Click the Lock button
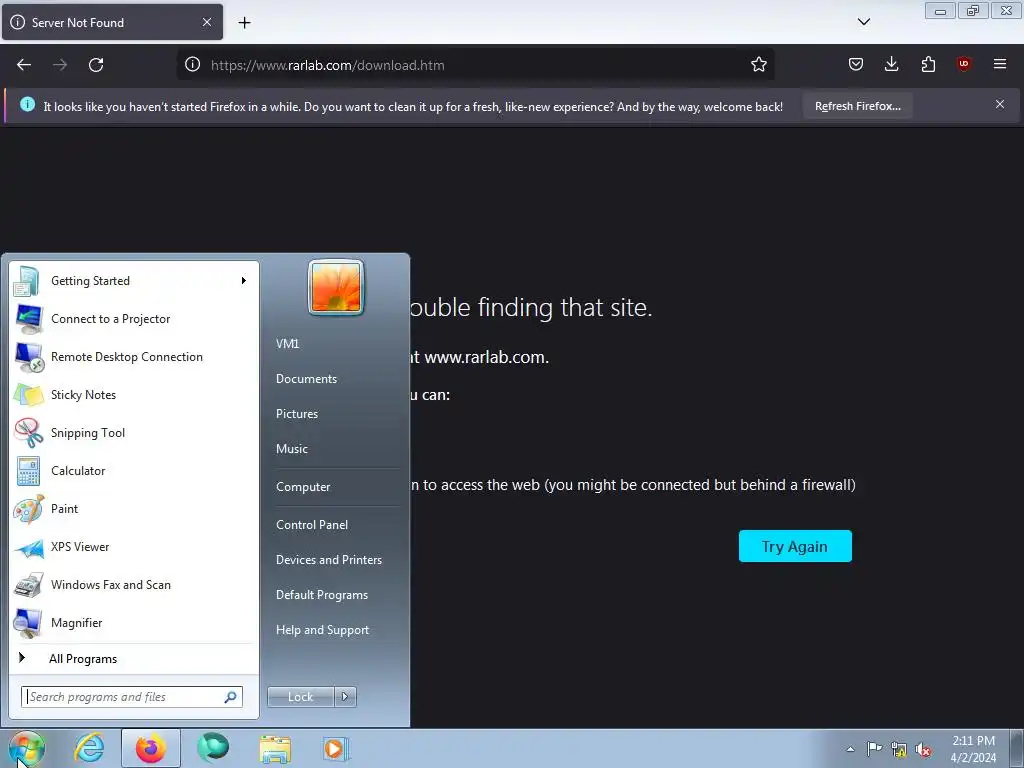Image resolution: width=1024 pixels, height=768 pixels. (x=300, y=697)
